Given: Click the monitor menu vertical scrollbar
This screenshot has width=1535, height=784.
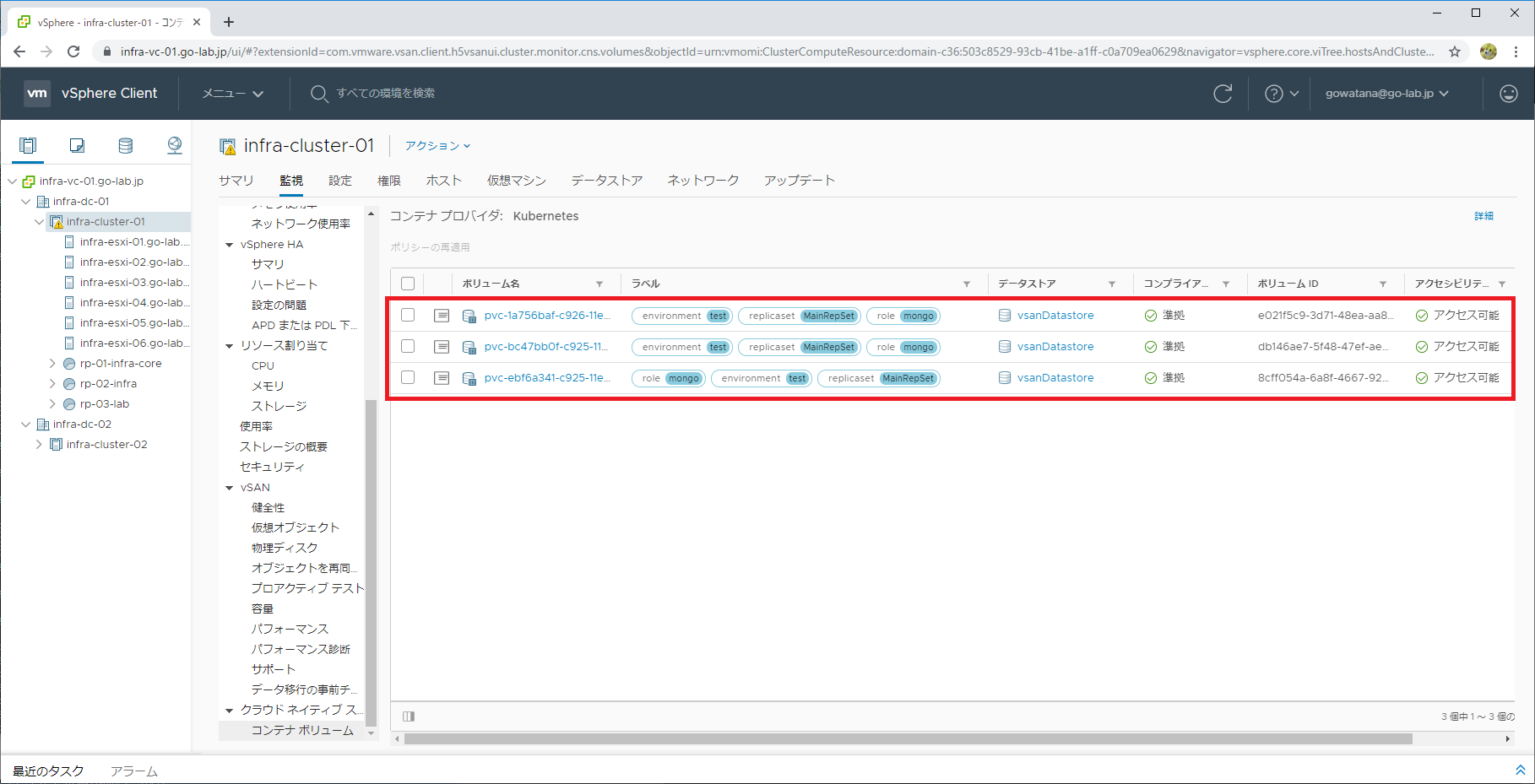Looking at the screenshot, I should [370, 562].
